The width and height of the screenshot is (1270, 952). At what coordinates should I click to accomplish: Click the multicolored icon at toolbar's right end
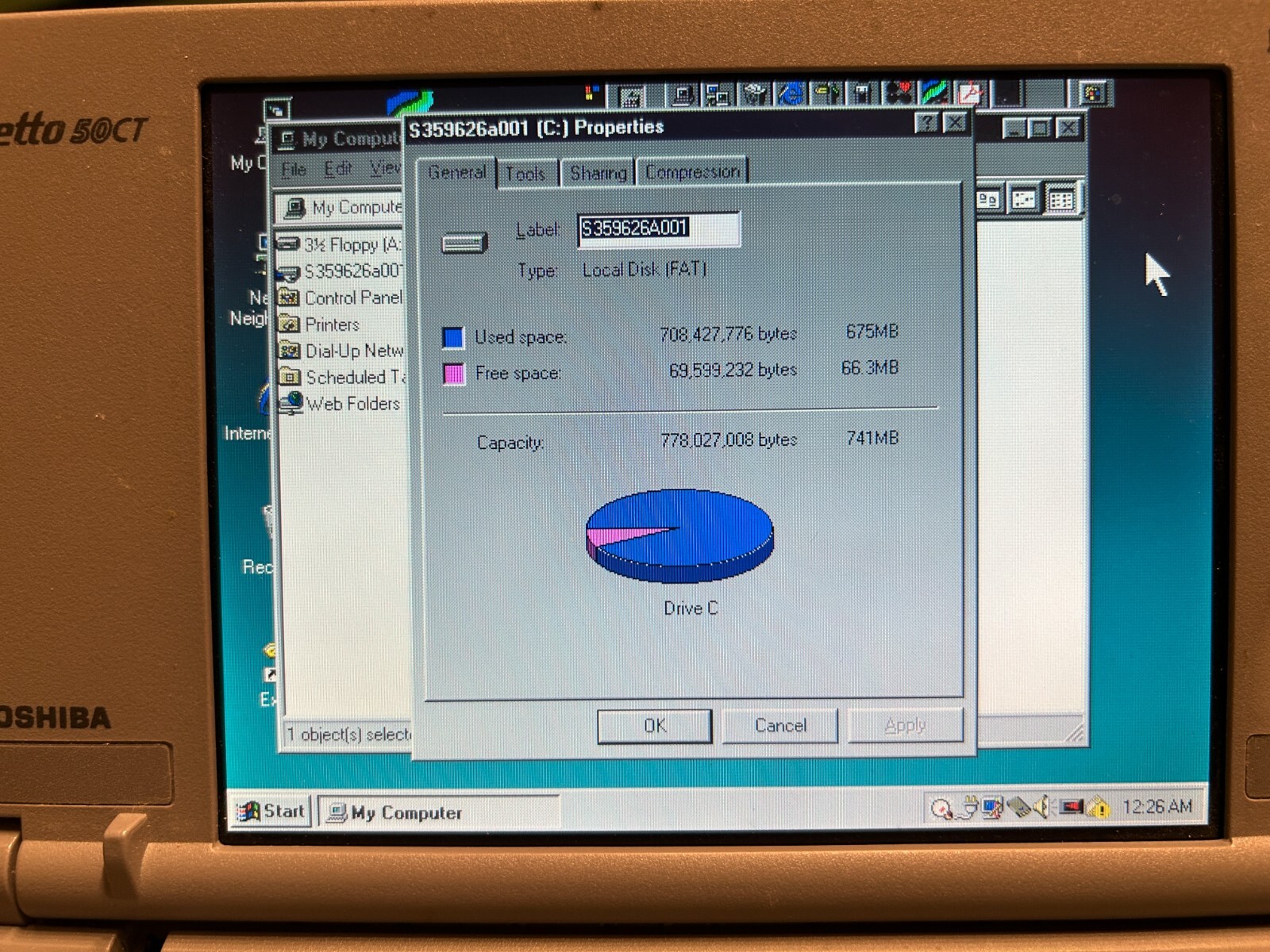tap(1093, 94)
